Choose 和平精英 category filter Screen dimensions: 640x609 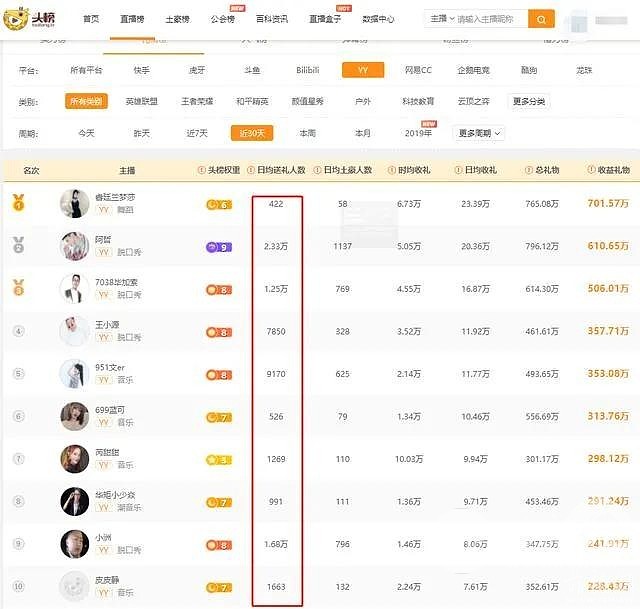(x=252, y=101)
